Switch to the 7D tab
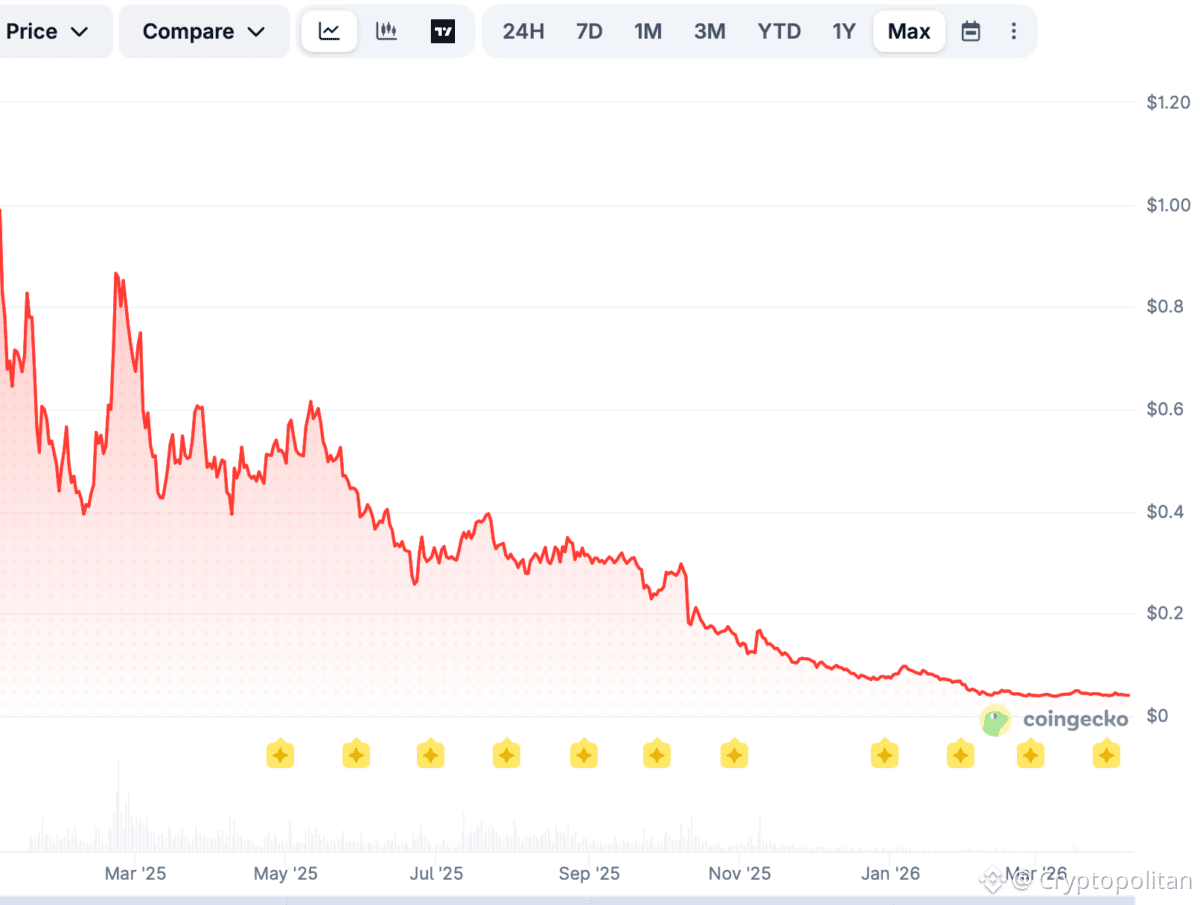The image size is (1200, 905). [589, 31]
